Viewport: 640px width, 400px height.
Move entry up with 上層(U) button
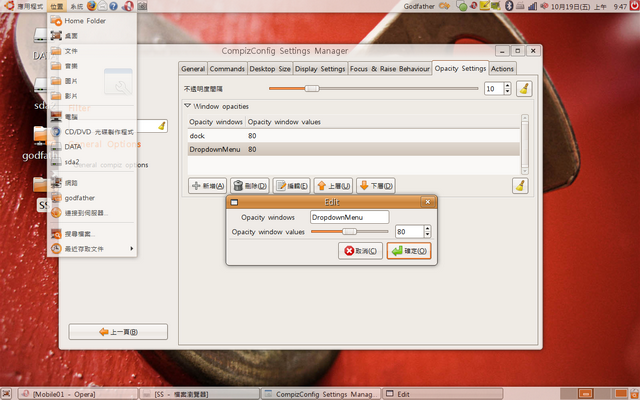(333, 186)
